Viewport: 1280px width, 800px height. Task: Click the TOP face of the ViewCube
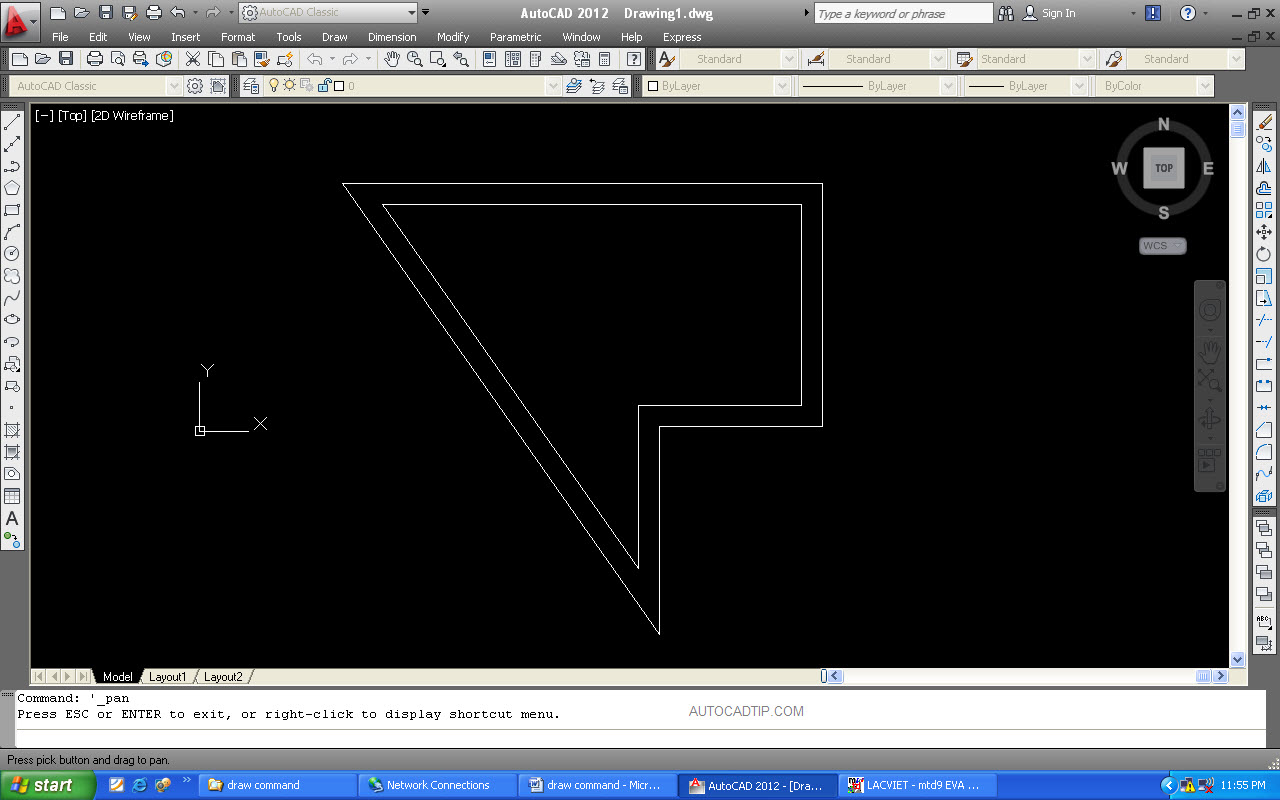(1164, 168)
